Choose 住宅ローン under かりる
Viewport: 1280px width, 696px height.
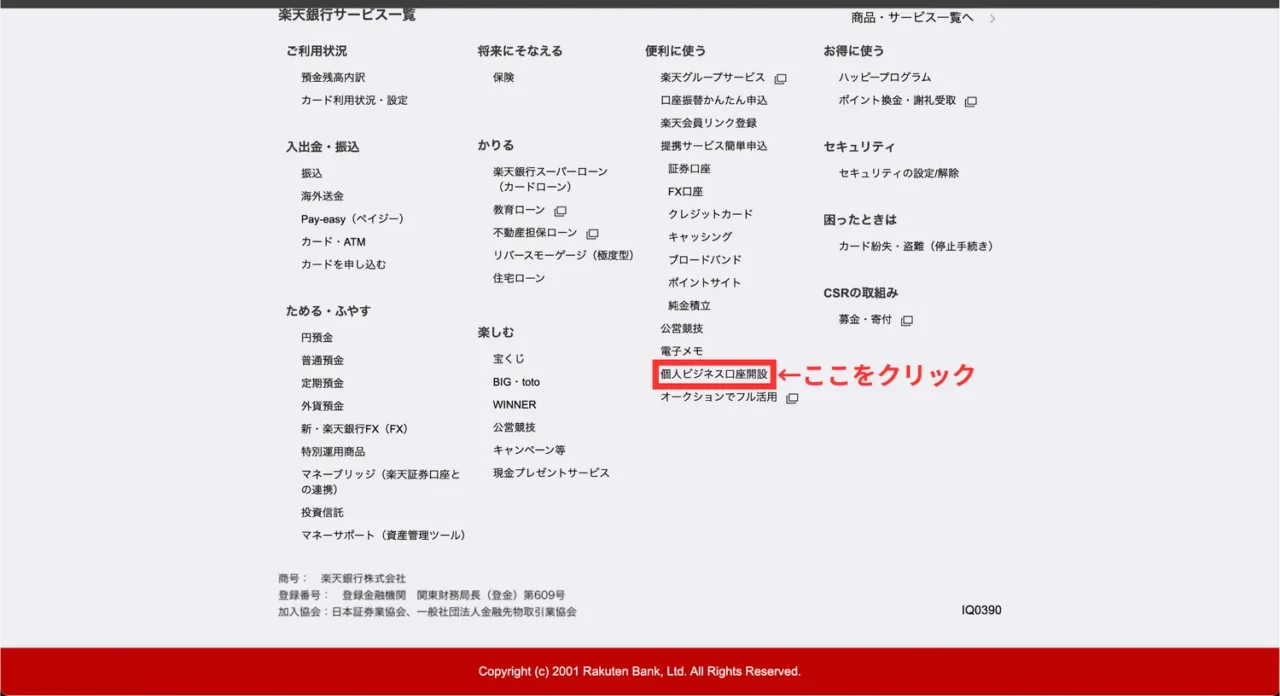519,278
